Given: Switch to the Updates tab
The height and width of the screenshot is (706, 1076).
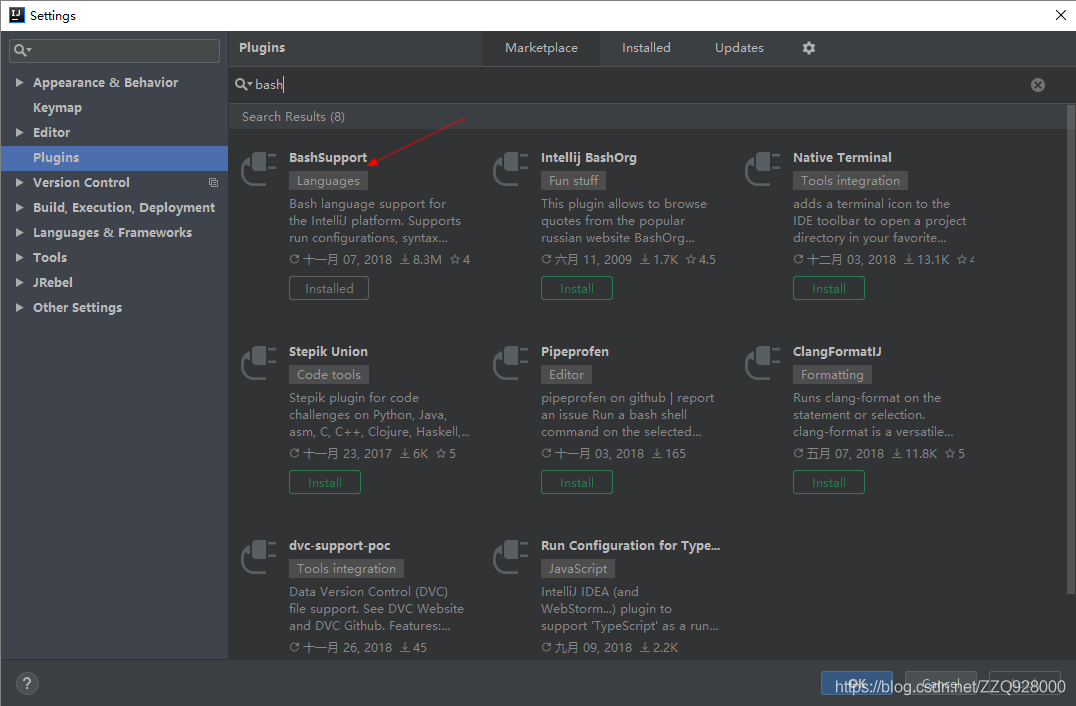Looking at the screenshot, I should pyautogui.click(x=739, y=48).
